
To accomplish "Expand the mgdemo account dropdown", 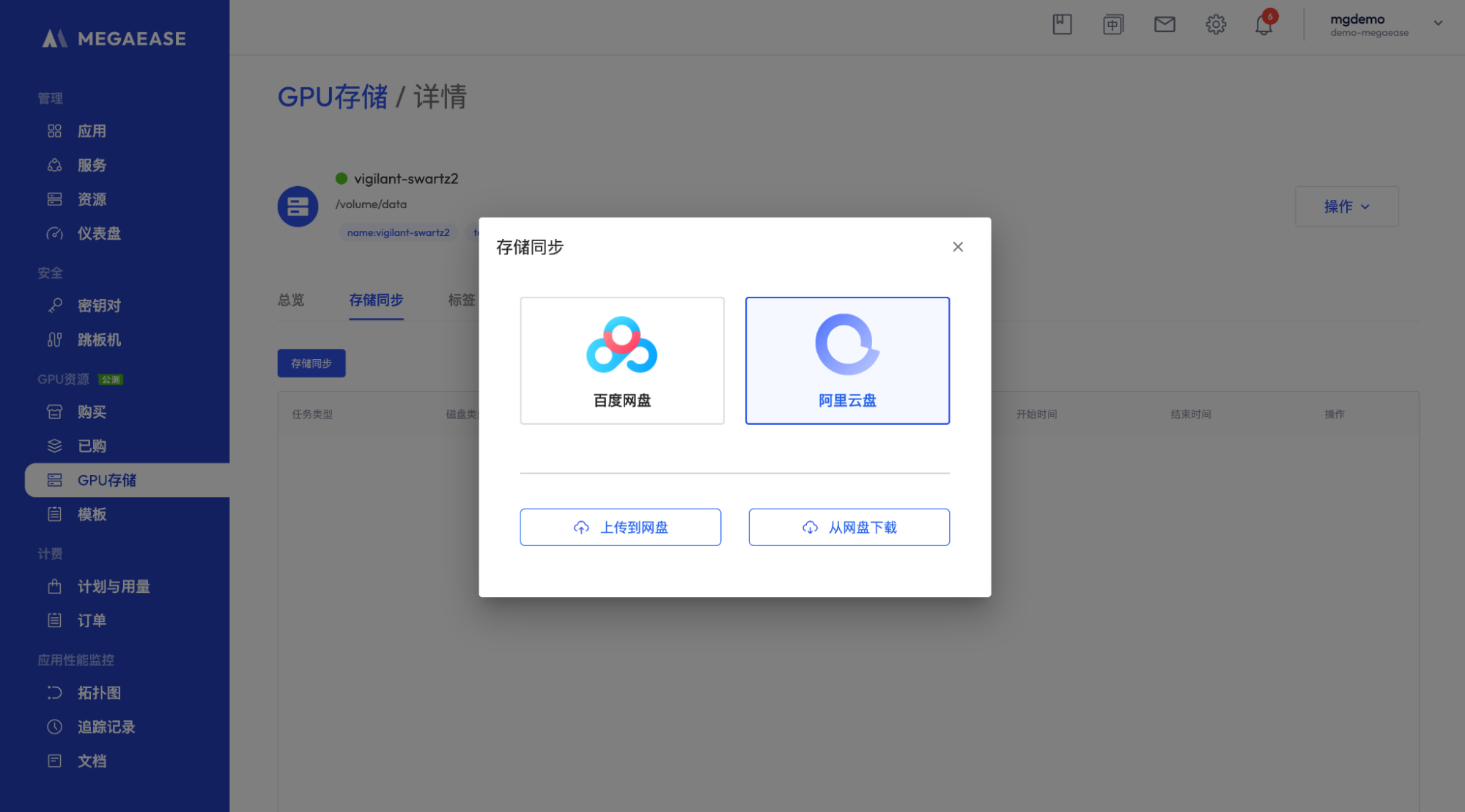I will coord(1439,23).
